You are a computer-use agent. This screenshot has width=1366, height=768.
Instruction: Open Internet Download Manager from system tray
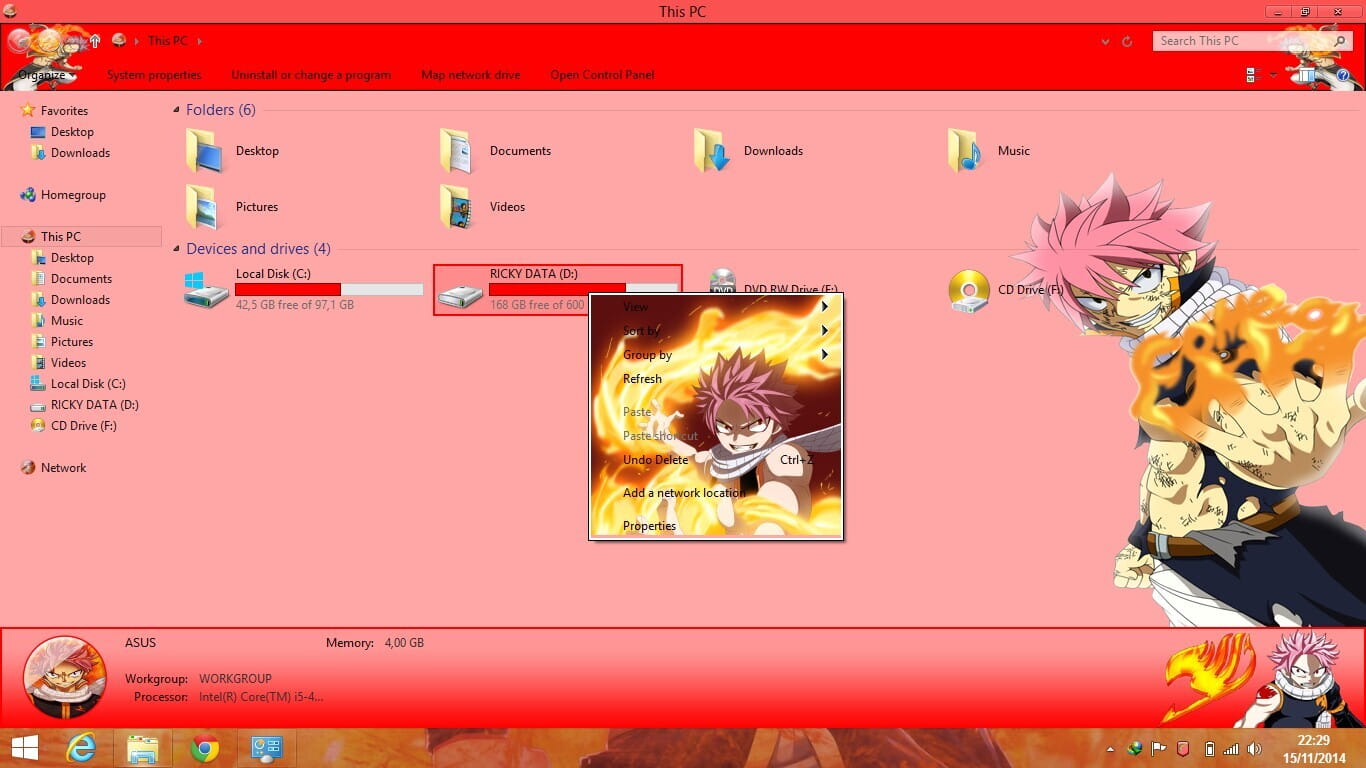click(1135, 748)
